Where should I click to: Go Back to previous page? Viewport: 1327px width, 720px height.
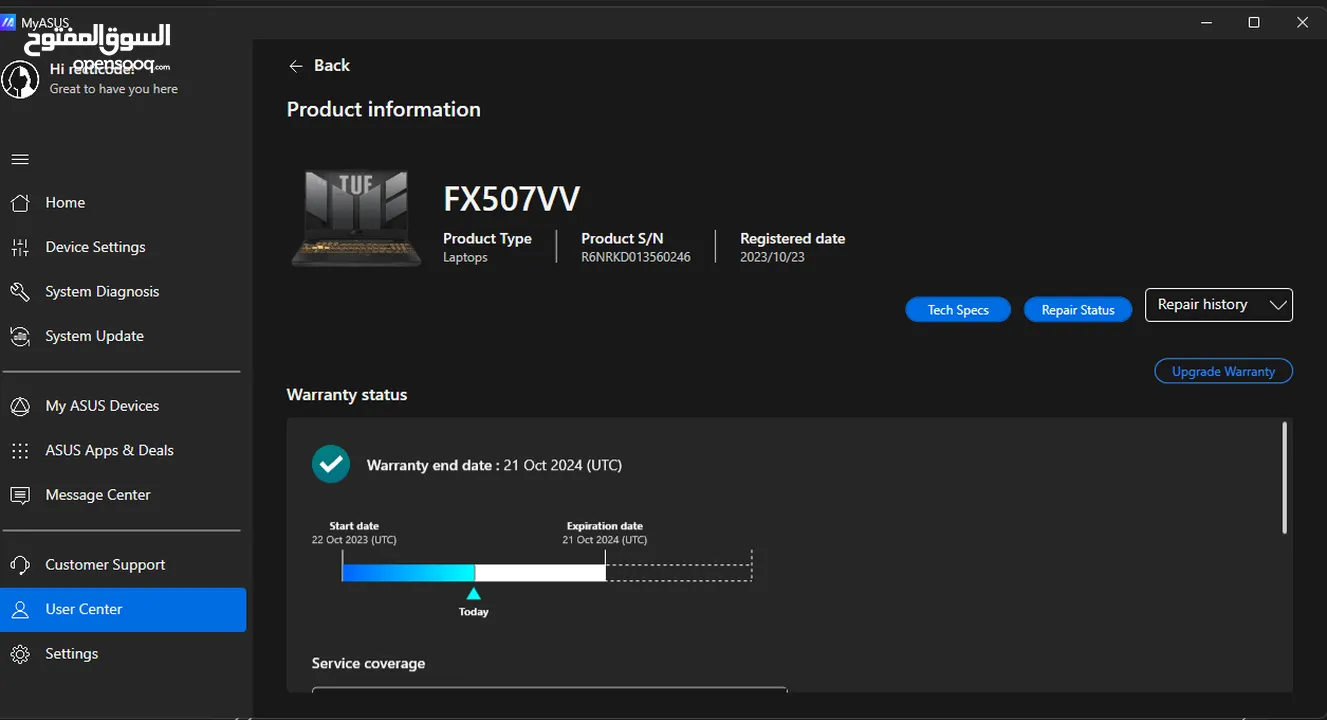[x=319, y=66]
